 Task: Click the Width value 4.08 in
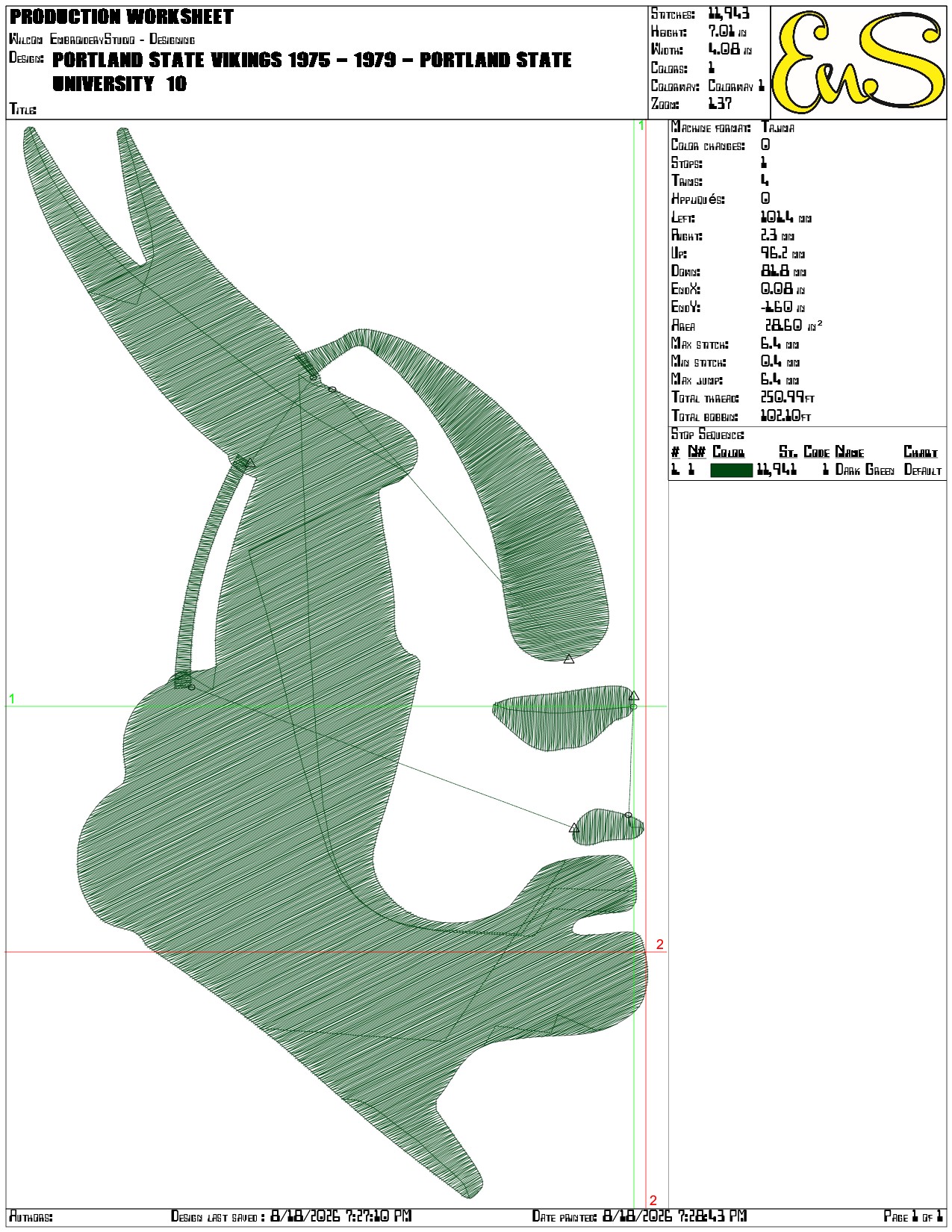tap(729, 49)
